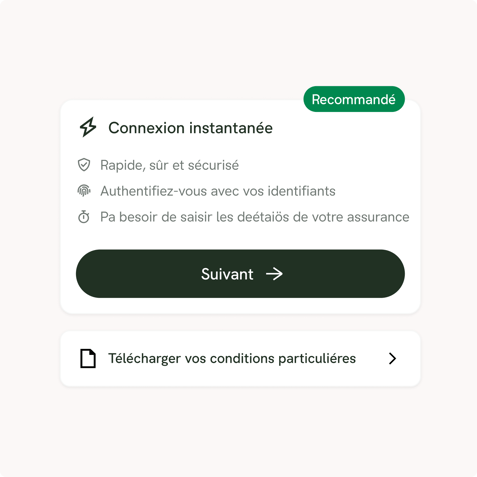This screenshot has width=477, height=477.
Task: Click the Suivant button
Action: tap(240, 274)
